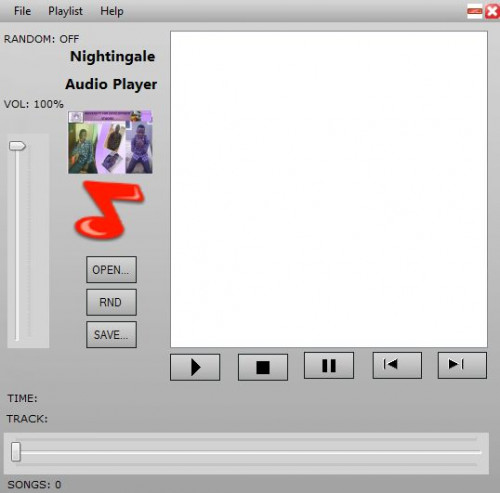Screen dimensions: 500x493
Task: Click the SAVE... button
Action: click(111, 334)
